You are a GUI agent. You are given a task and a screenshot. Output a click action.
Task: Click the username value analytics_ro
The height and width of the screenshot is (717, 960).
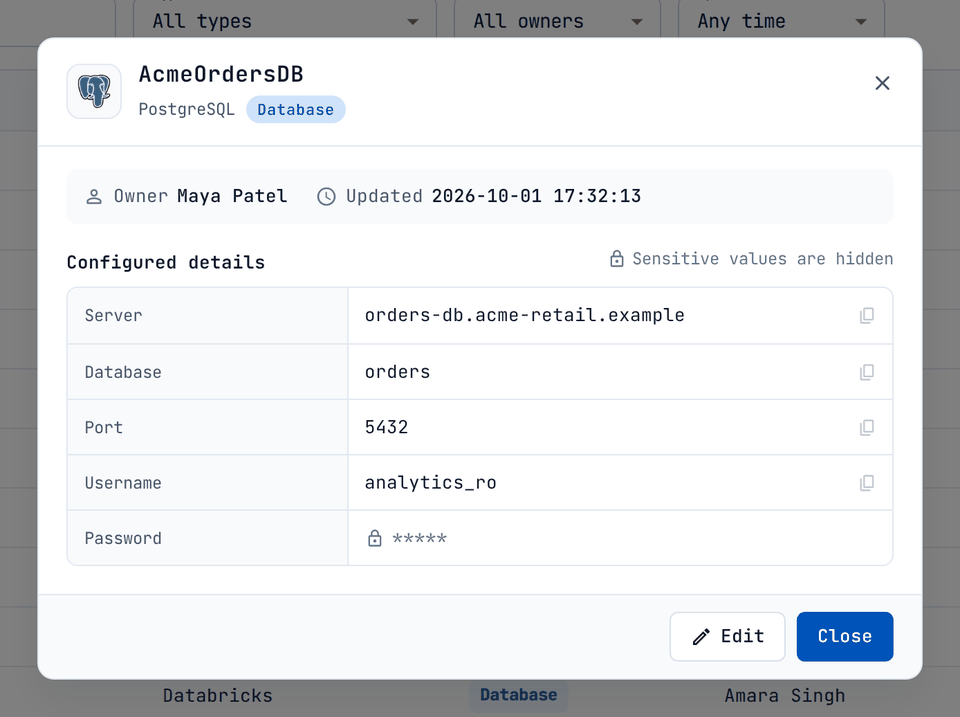pyautogui.click(x=430, y=482)
